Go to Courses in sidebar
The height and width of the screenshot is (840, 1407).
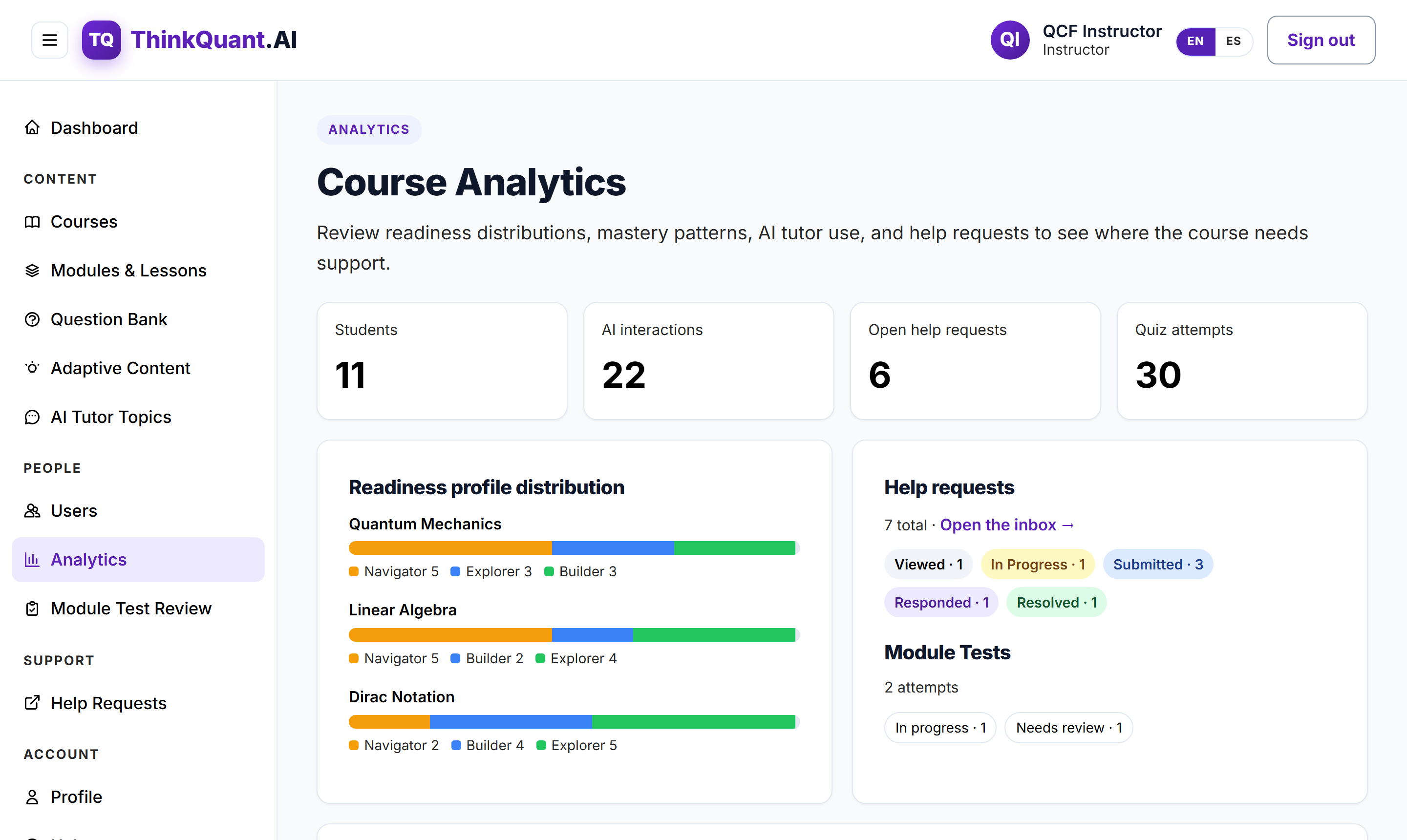coord(138,222)
